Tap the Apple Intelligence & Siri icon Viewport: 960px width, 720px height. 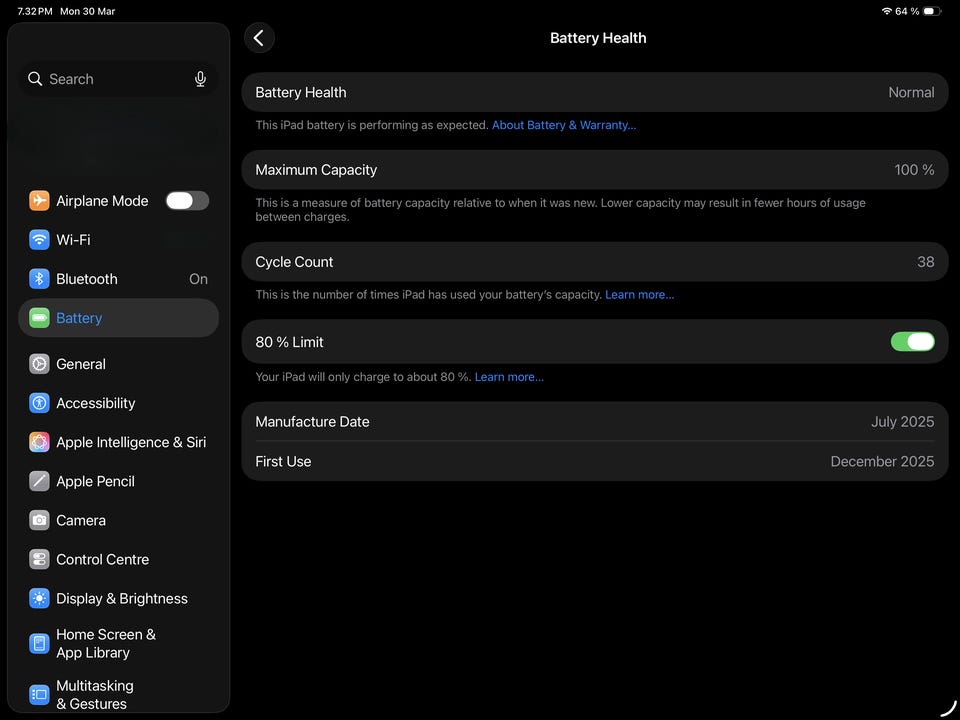tap(39, 443)
